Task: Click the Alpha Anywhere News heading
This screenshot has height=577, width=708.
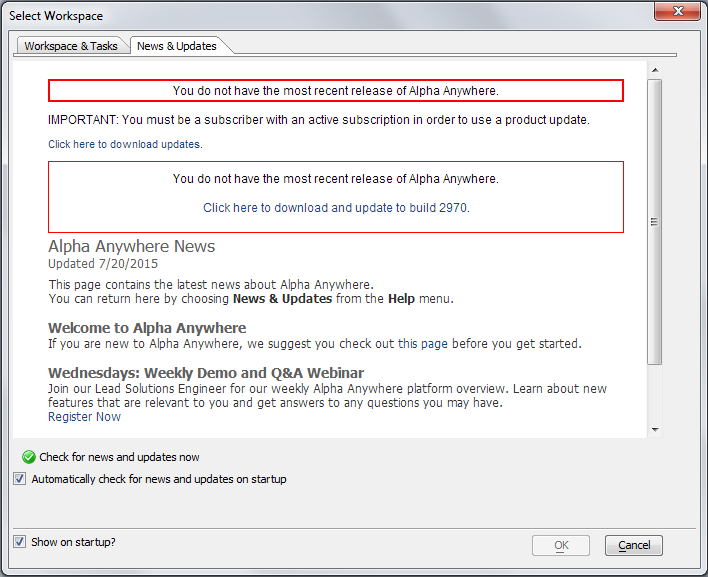Action: [131, 246]
